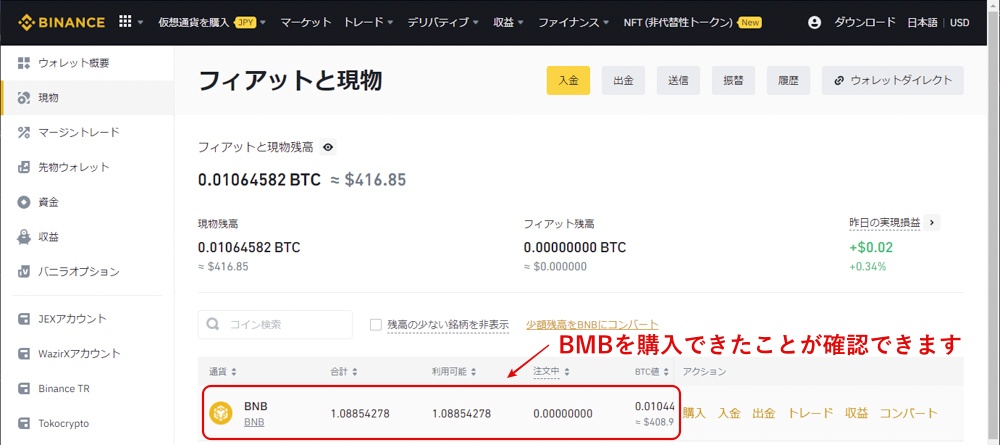The width and height of the screenshot is (1000, 445).
Task: Click the BNB coin icon
Action: pos(221,413)
